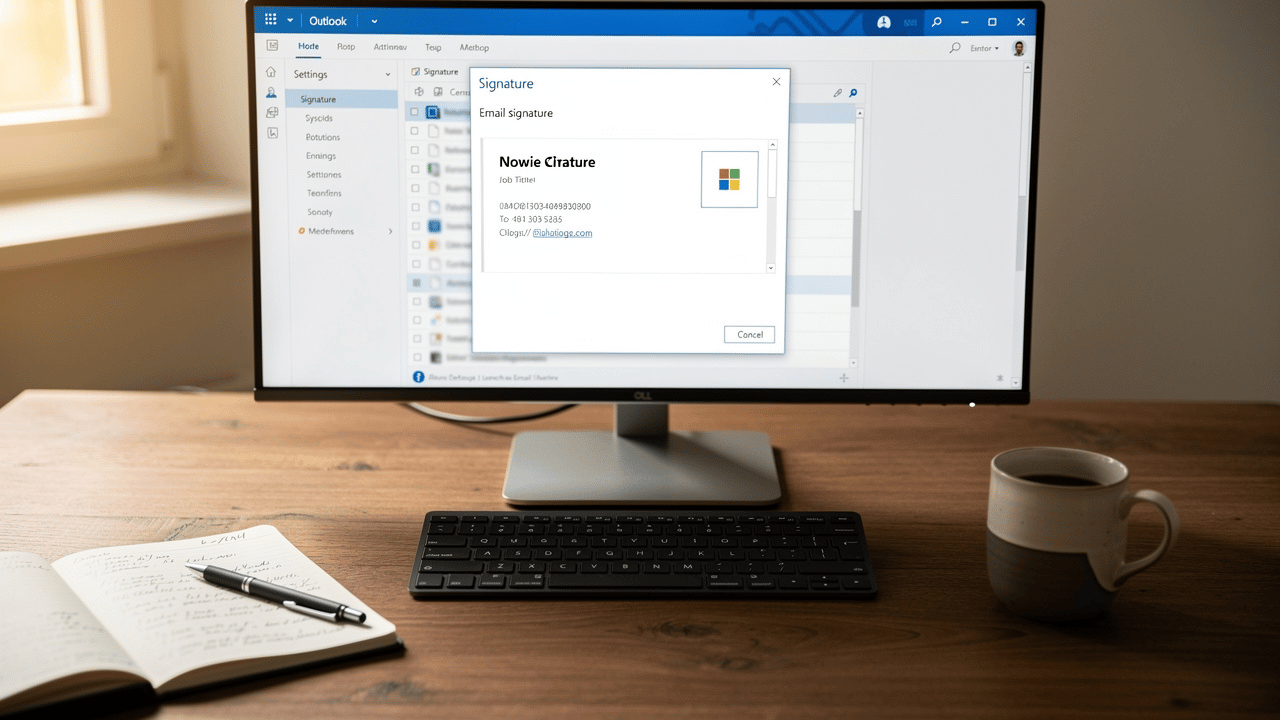Screen dimensions: 1280x720
Task: Click the signature box scroll-down arrow
Action: [x=771, y=268]
